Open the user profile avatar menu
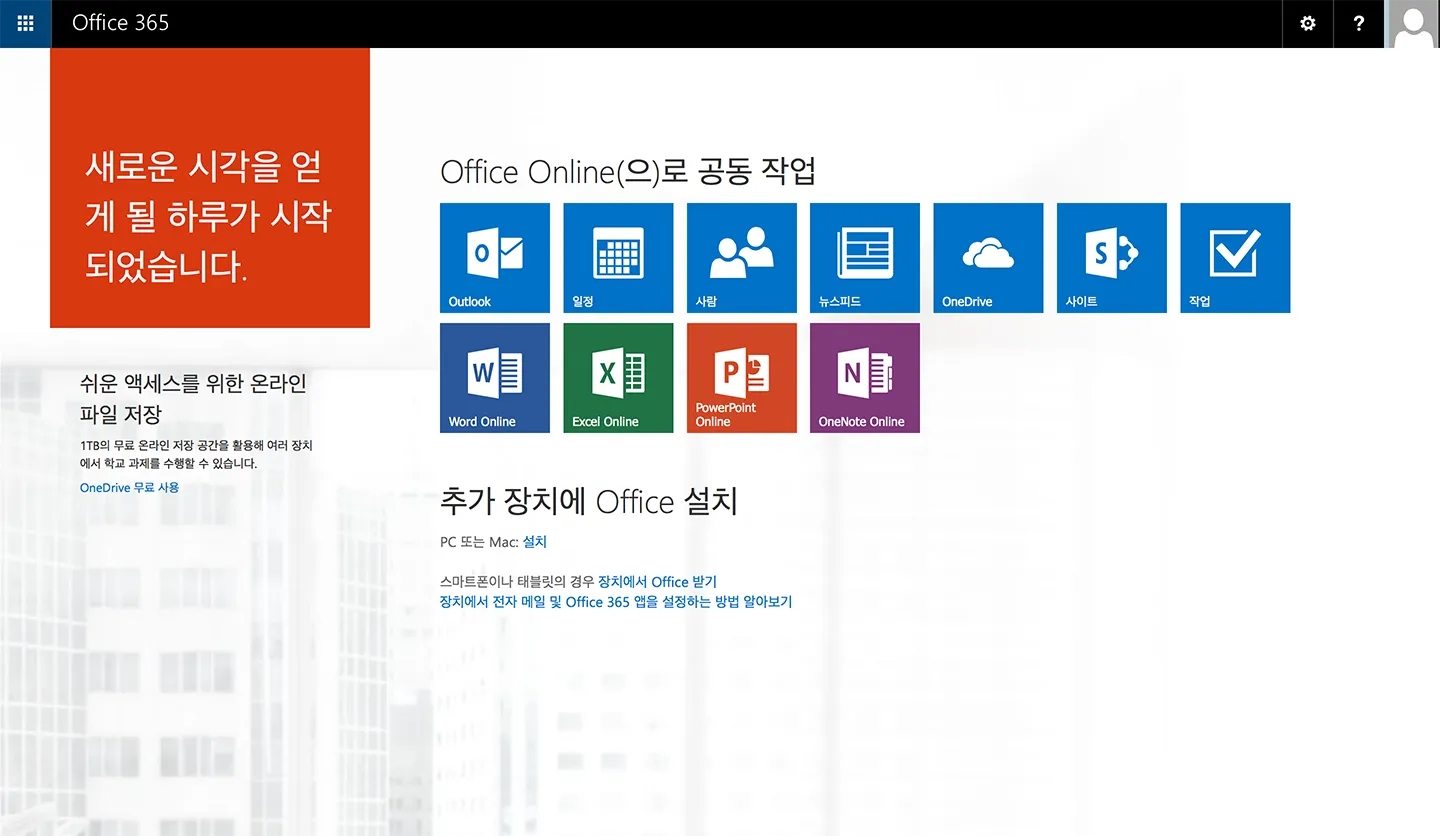 (x=1413, y=24)
